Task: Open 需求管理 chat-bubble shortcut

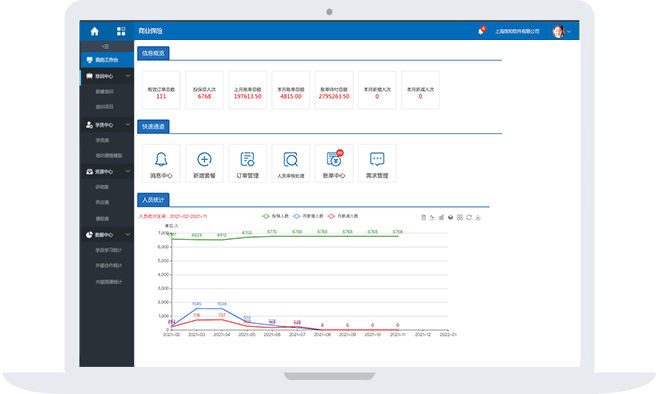Action: [x=377, y=163]
